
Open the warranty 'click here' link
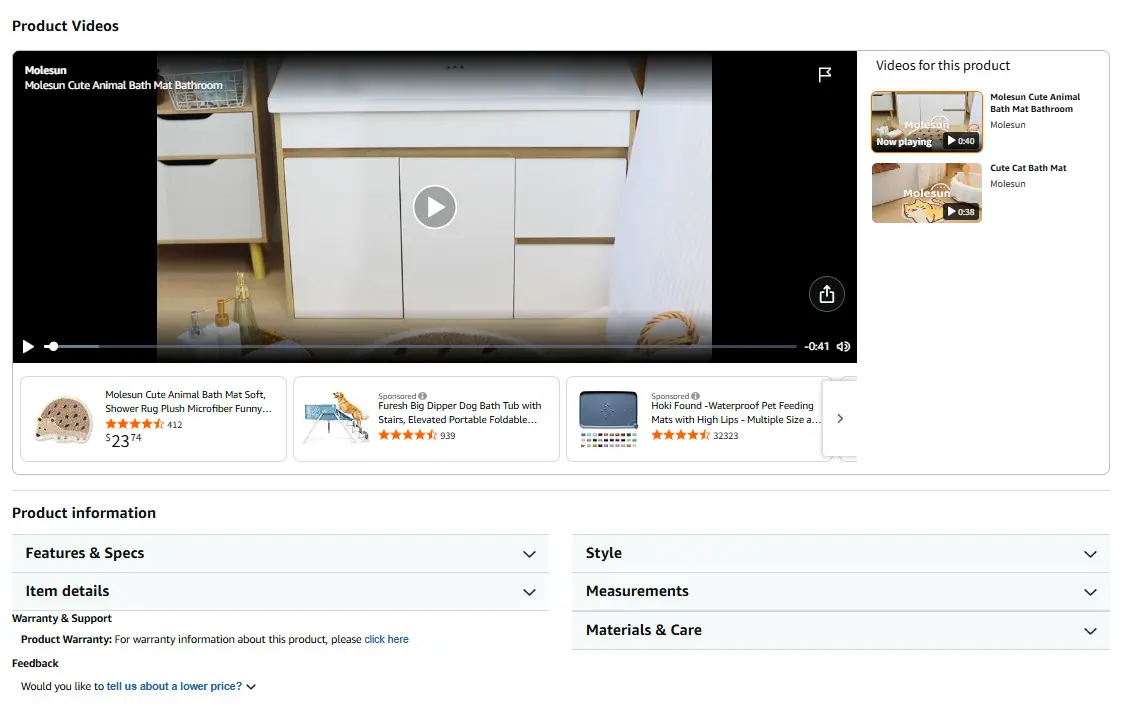386,640
